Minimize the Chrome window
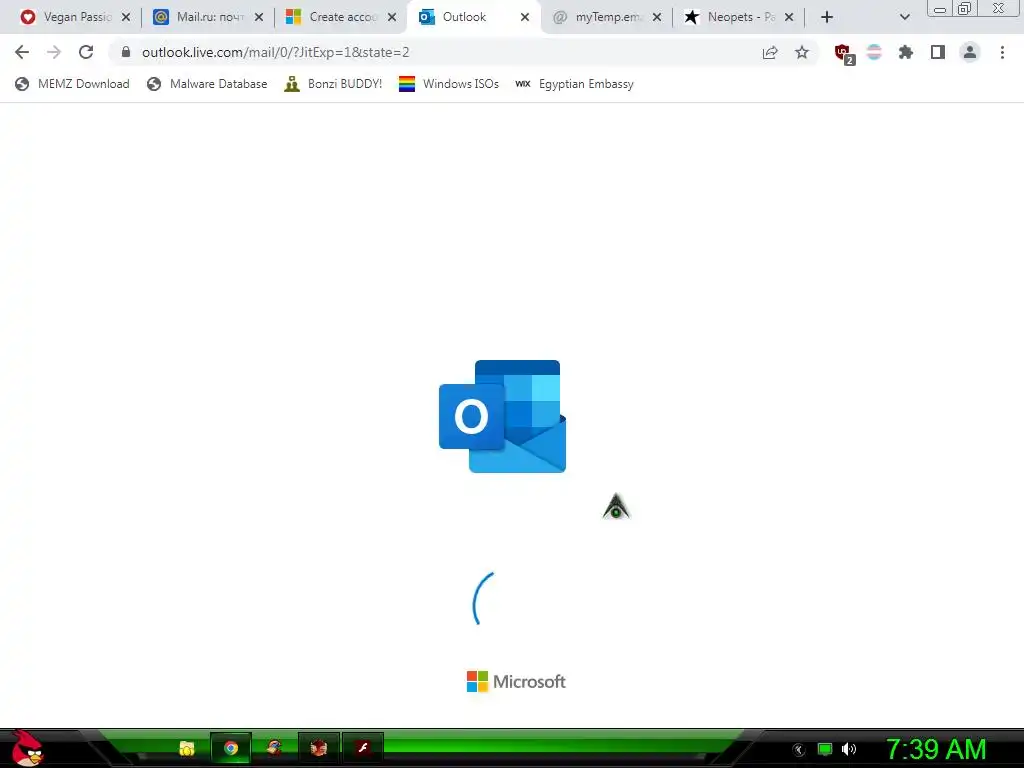Viewport: 1024px width, 768px height. tap(940, 9)
